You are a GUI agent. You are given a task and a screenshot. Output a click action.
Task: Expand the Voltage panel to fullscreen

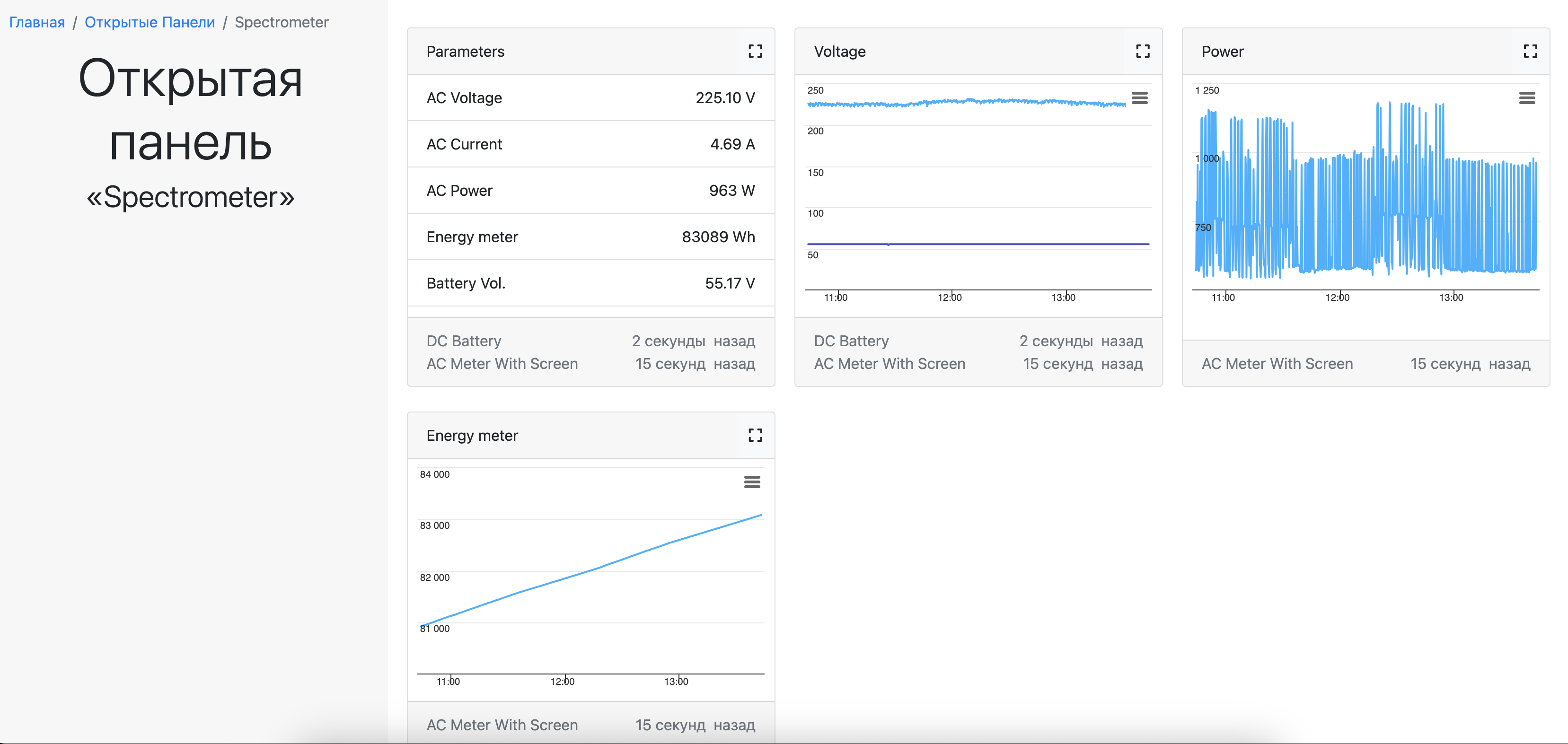click(1143, 51)
